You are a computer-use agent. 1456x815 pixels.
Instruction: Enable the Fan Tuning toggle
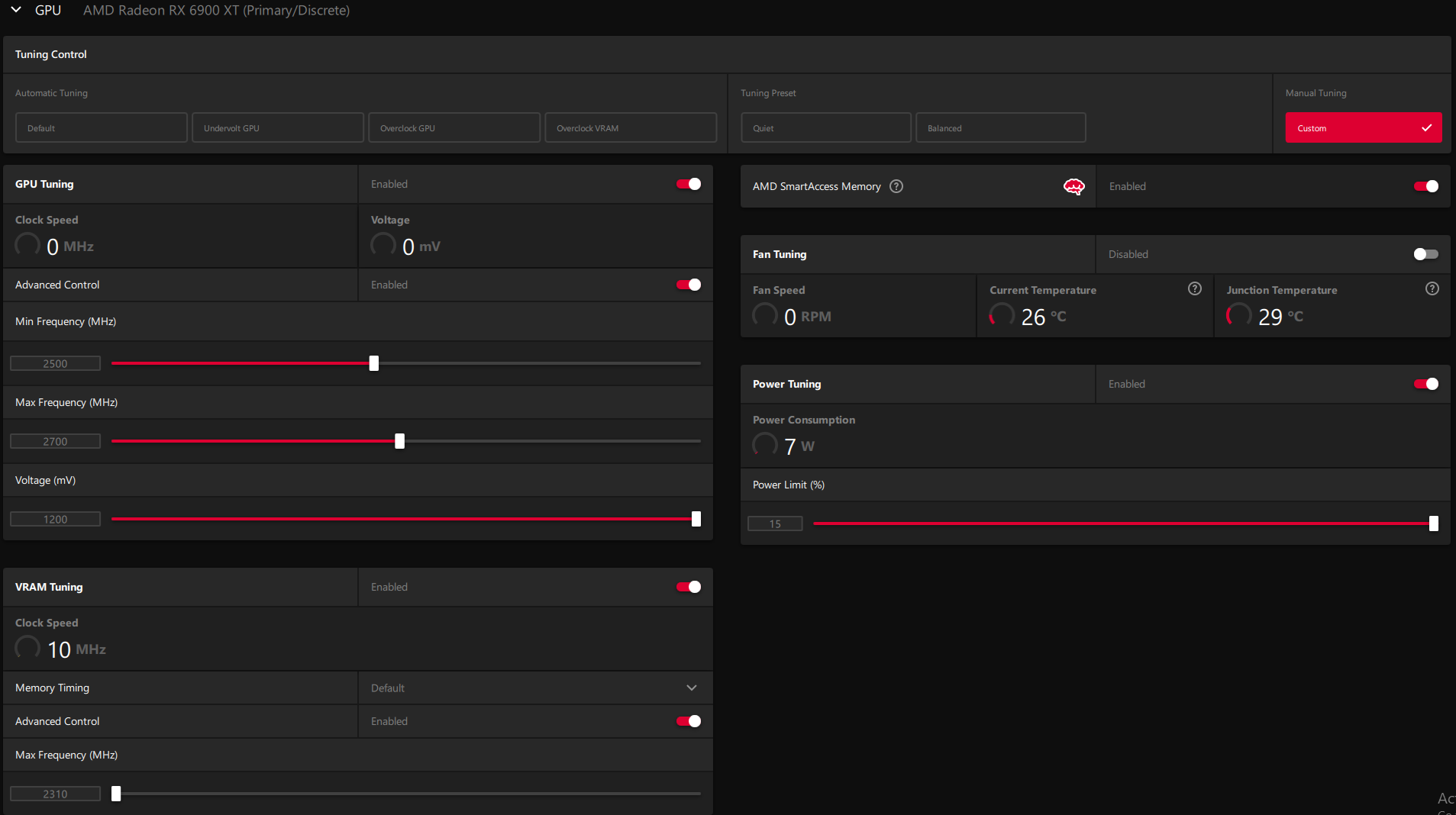pyautogui.click(x=1425, y=254)
